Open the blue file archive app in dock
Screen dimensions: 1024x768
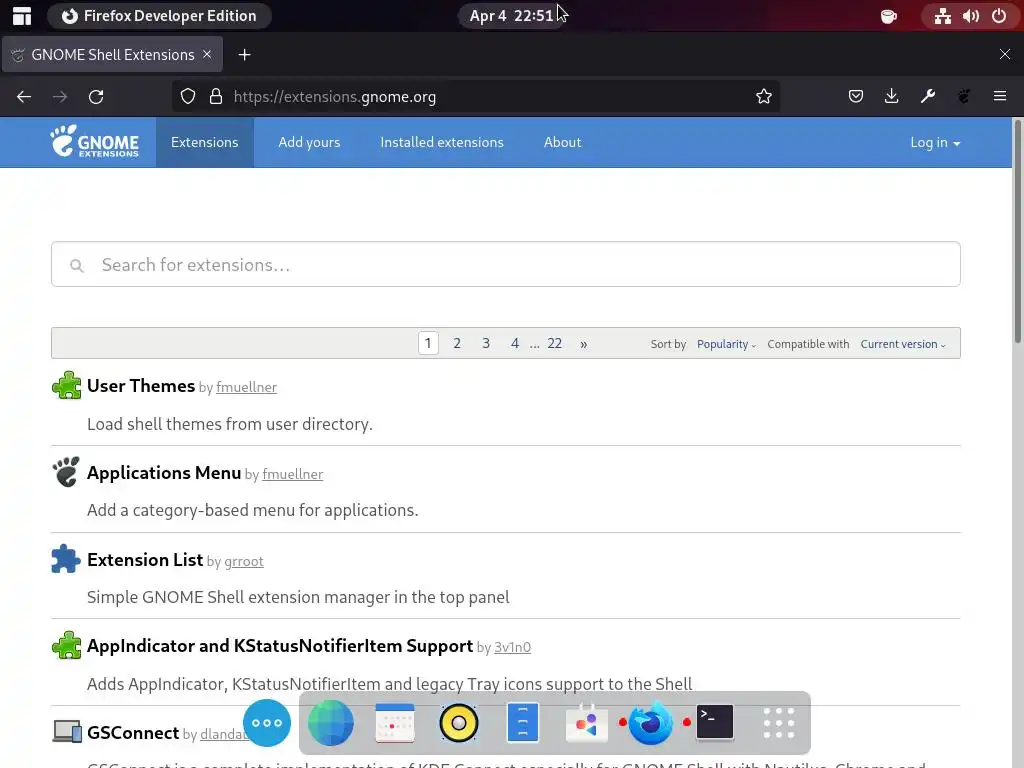coord(522,722)
